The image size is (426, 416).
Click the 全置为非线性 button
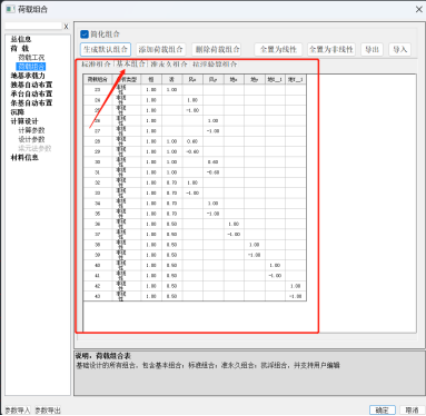[331, 49]
